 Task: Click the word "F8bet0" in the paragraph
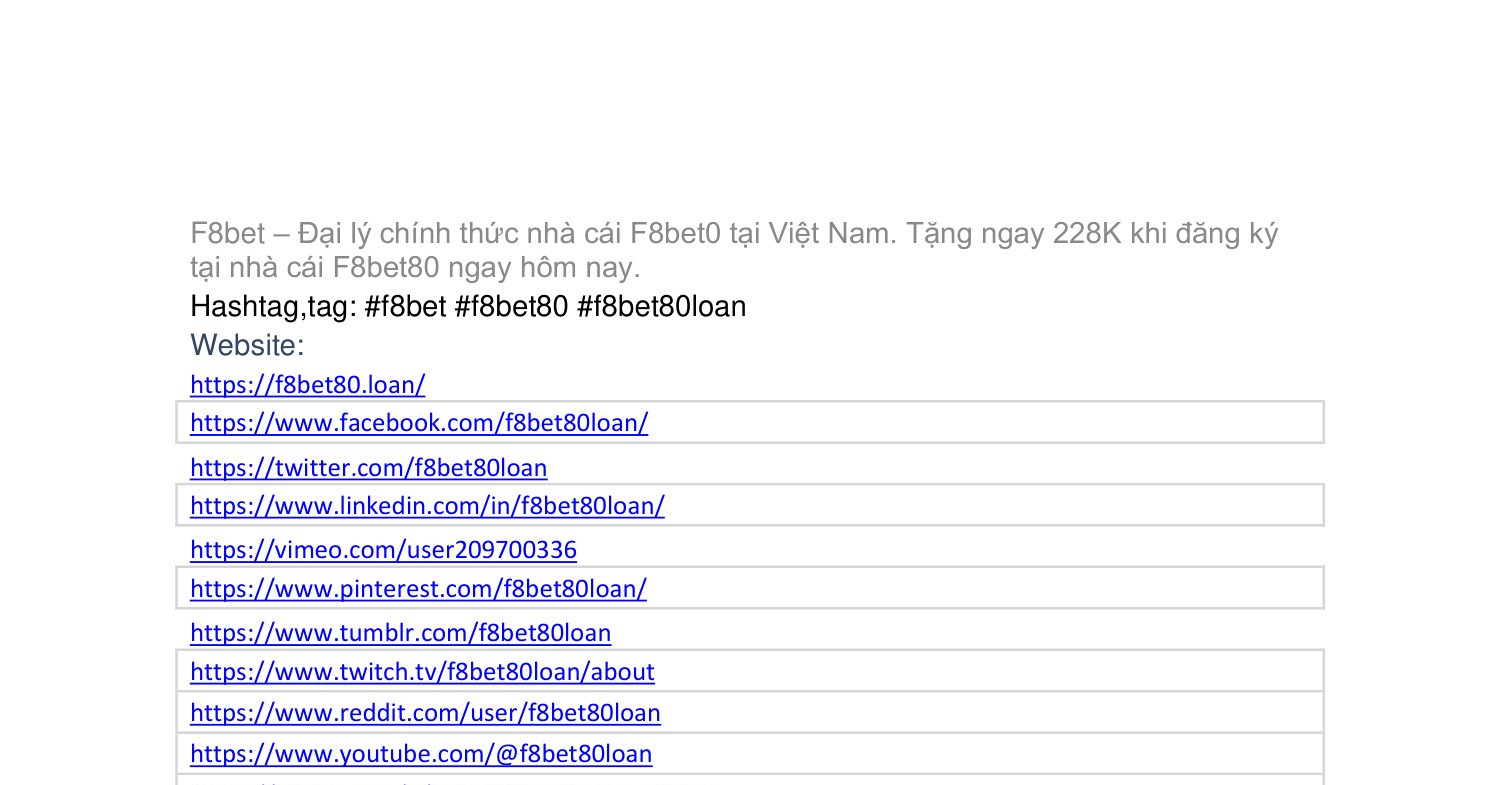(x=675, y=234)
